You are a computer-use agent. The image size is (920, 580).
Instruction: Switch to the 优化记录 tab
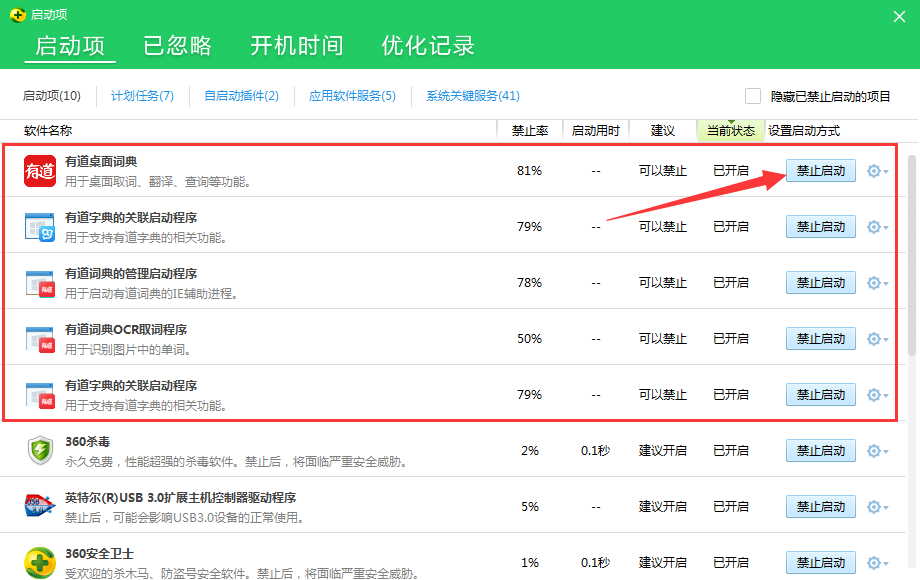427,45
